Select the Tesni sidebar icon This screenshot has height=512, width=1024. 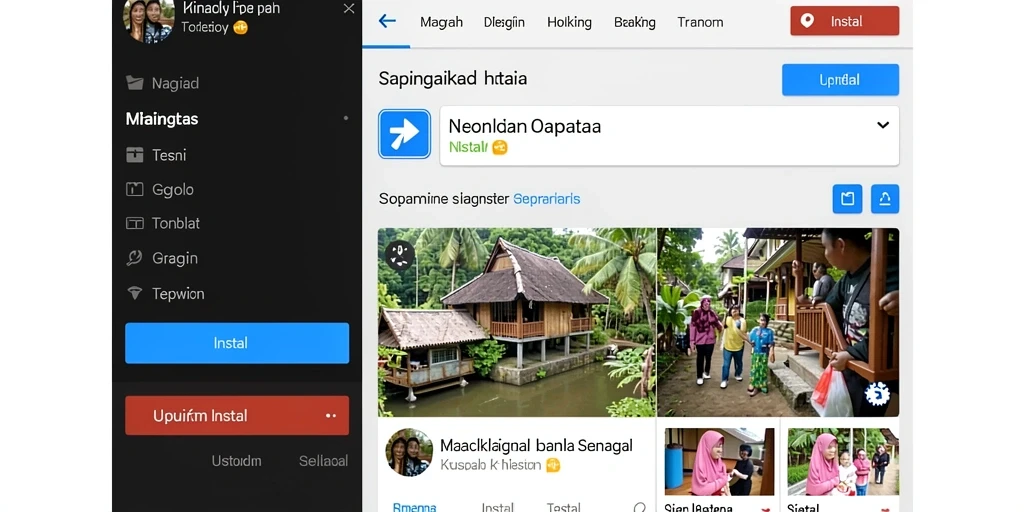[x=135, y=155]
